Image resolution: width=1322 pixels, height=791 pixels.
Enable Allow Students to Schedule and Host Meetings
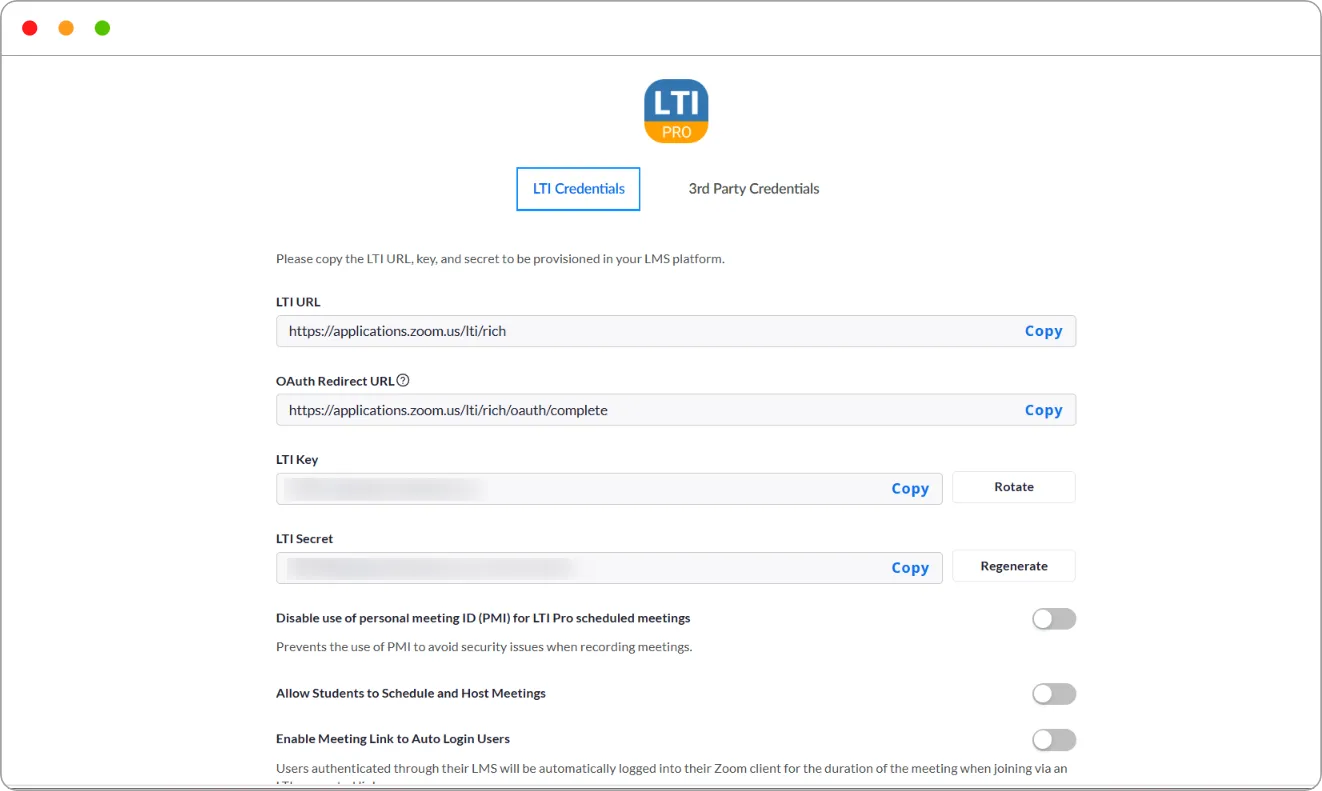1054,694
